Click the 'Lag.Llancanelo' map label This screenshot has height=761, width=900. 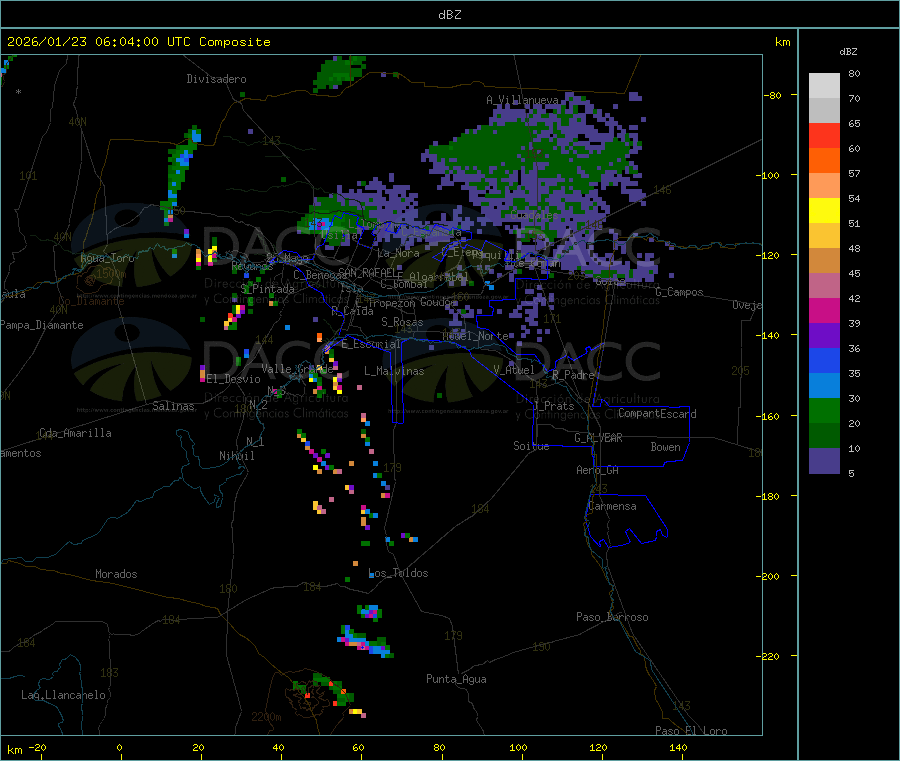pyautogui.click(x=64, y=695)
